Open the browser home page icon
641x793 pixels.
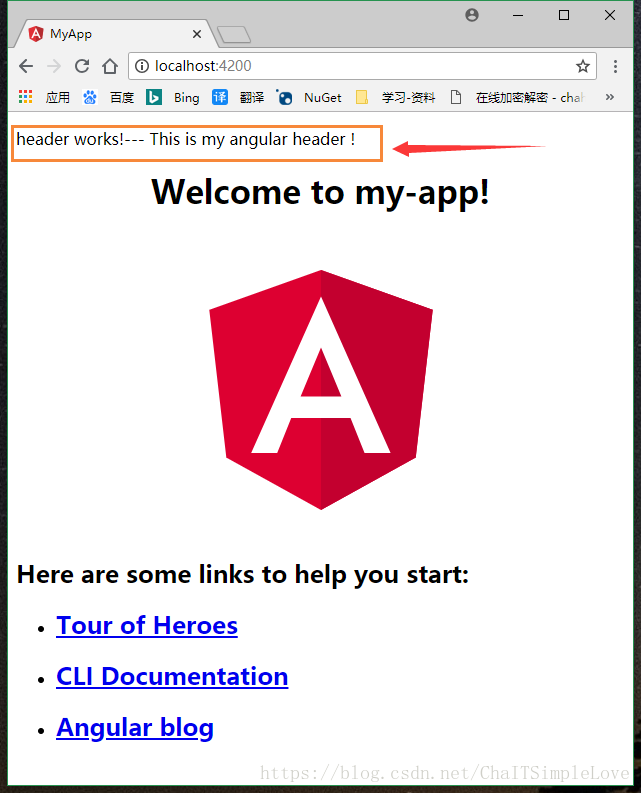pos(110,66)
